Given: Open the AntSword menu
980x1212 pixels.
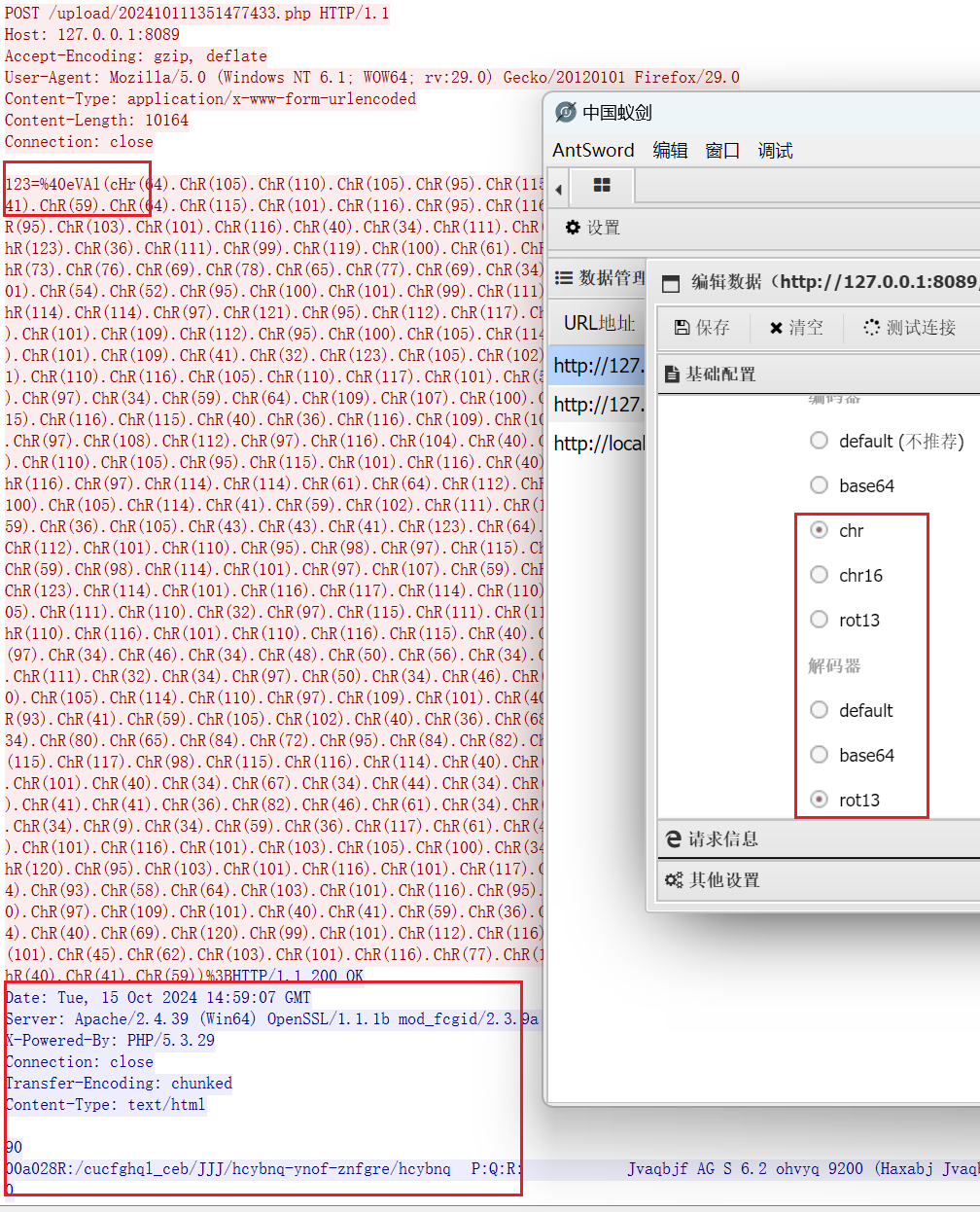Looking at the screenshot, I should click(593, 151).
